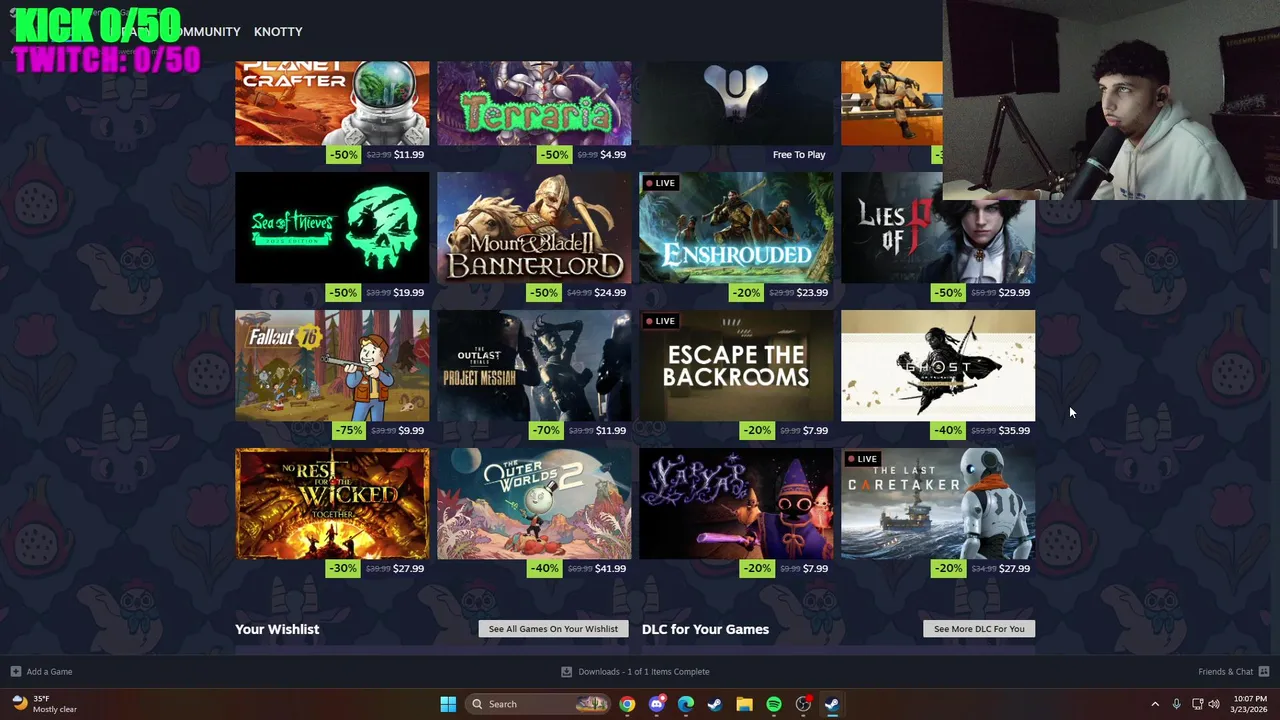Open OBS Studio from the taskbar

(x=803, y=704)
